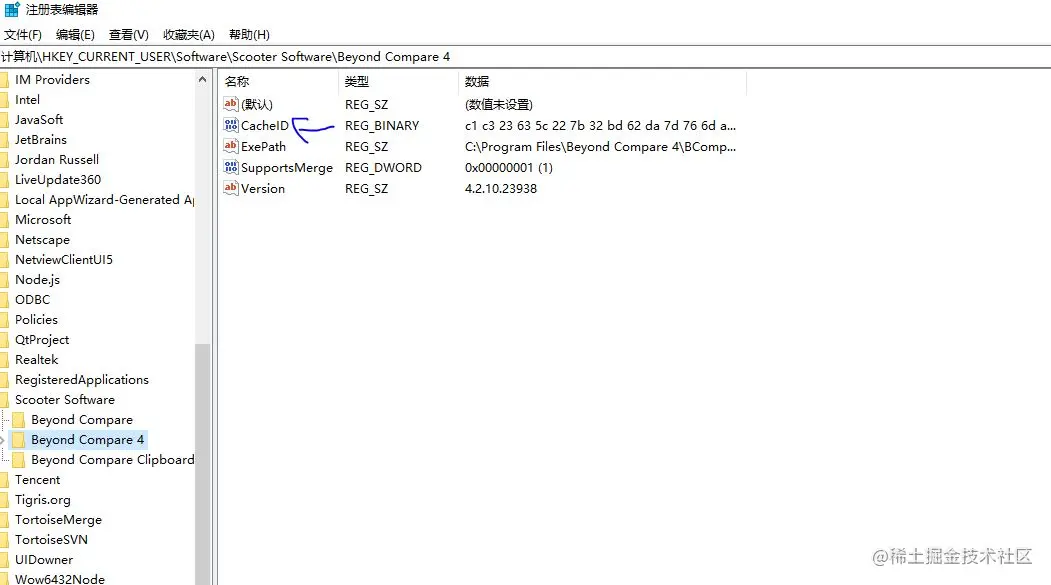Image resolution: width=1051 pixels, height=585 pixels.
Task: Select the Scooter Software key
Action: click(65, 400)
